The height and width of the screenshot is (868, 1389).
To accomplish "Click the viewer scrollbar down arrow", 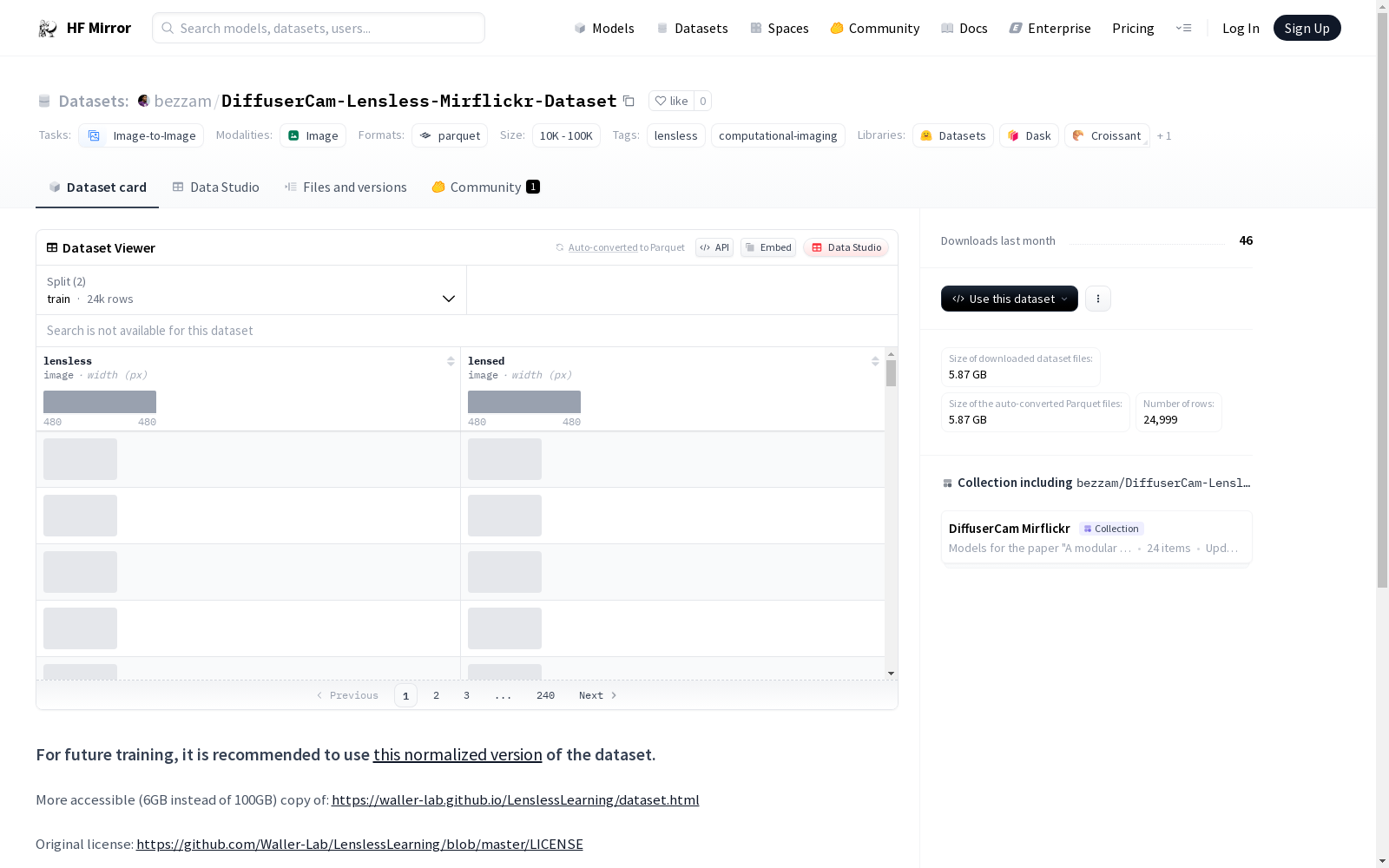I will (x=891, y=674).
